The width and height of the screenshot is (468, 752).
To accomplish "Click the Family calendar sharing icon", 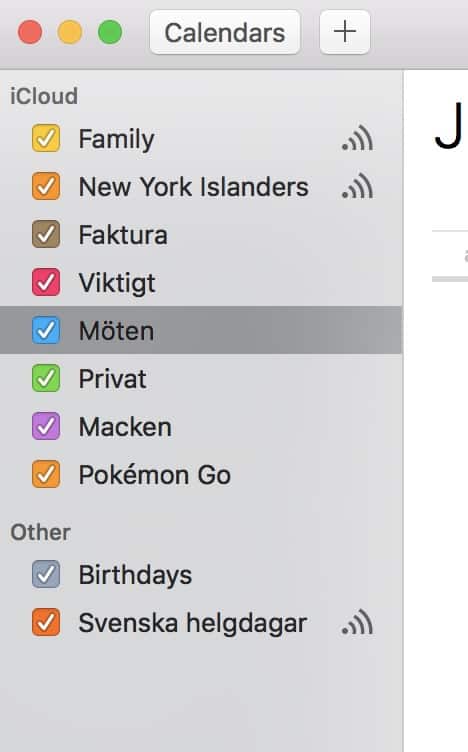I will point(357,139).
